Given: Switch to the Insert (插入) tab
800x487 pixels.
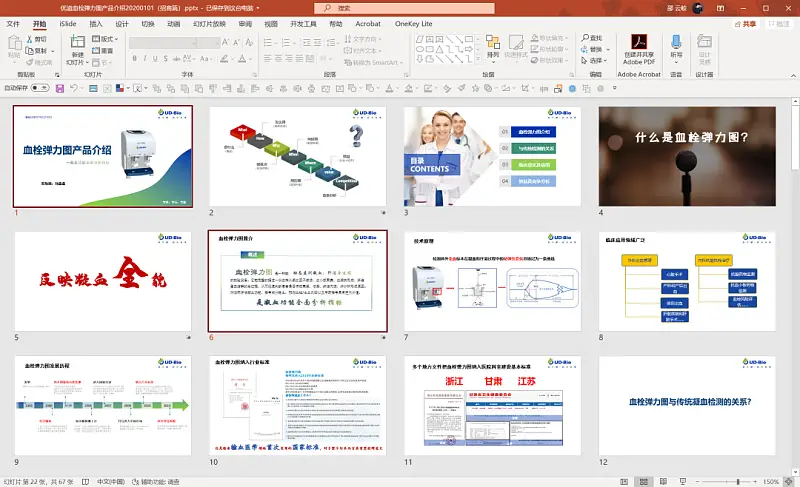Looking at the screenshot, I should 95,24.
